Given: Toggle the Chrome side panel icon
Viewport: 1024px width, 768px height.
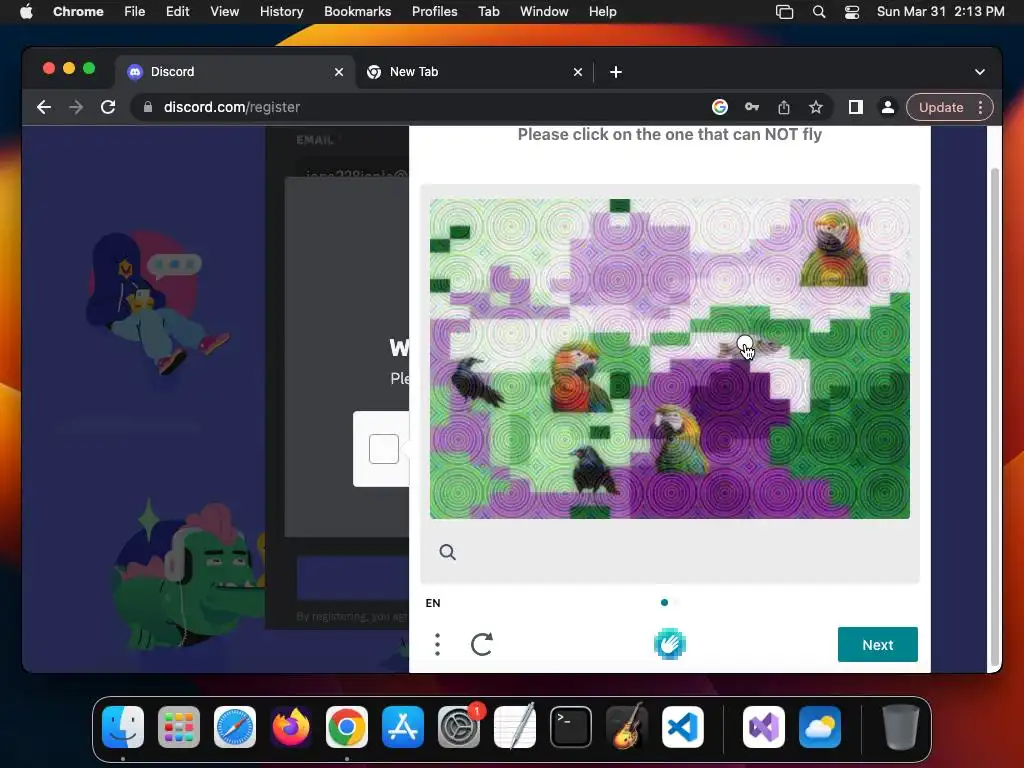Looking at the screenshot, I should click(856, 107).
